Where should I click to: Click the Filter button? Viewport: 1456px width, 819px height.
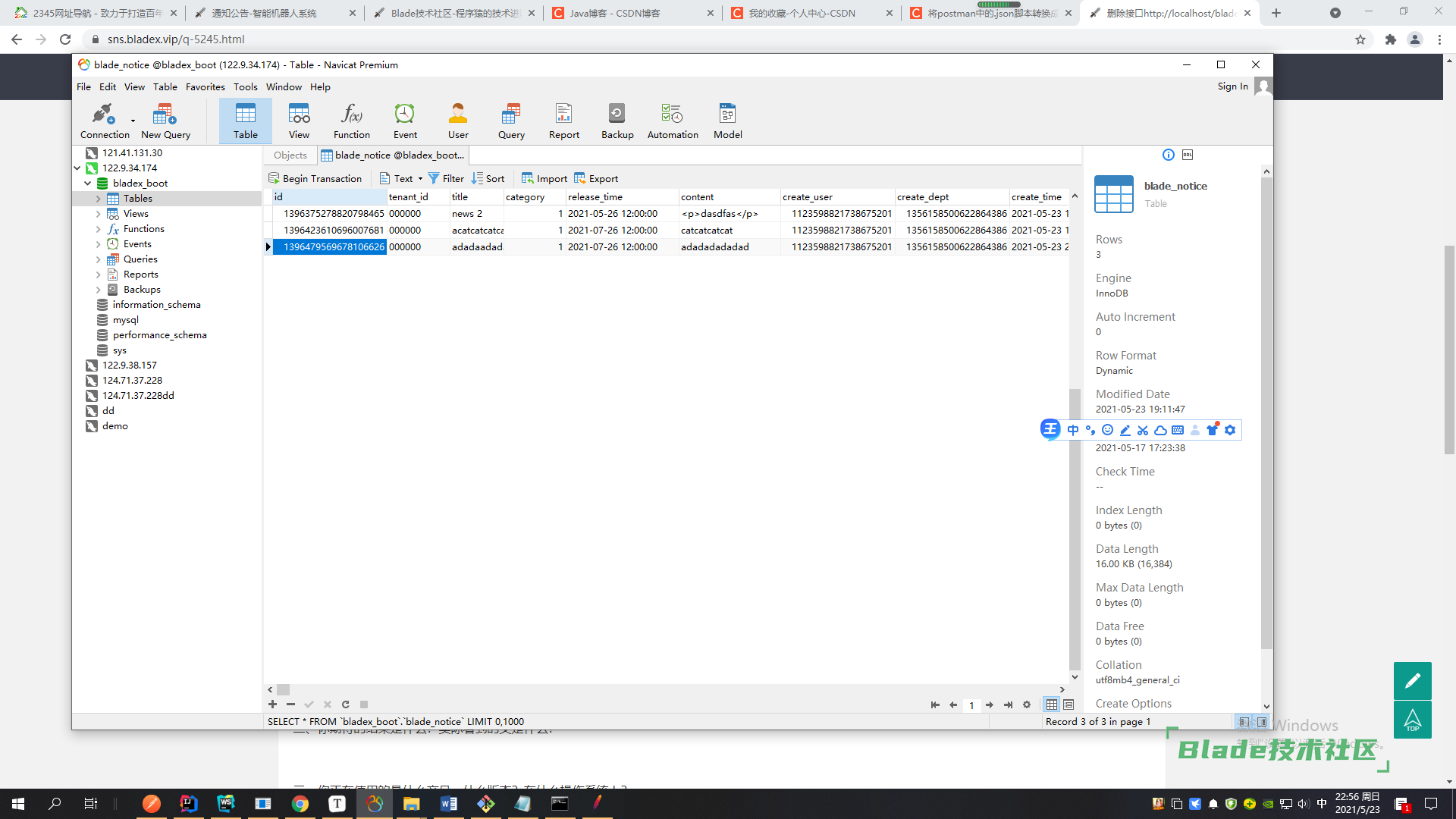446,179
